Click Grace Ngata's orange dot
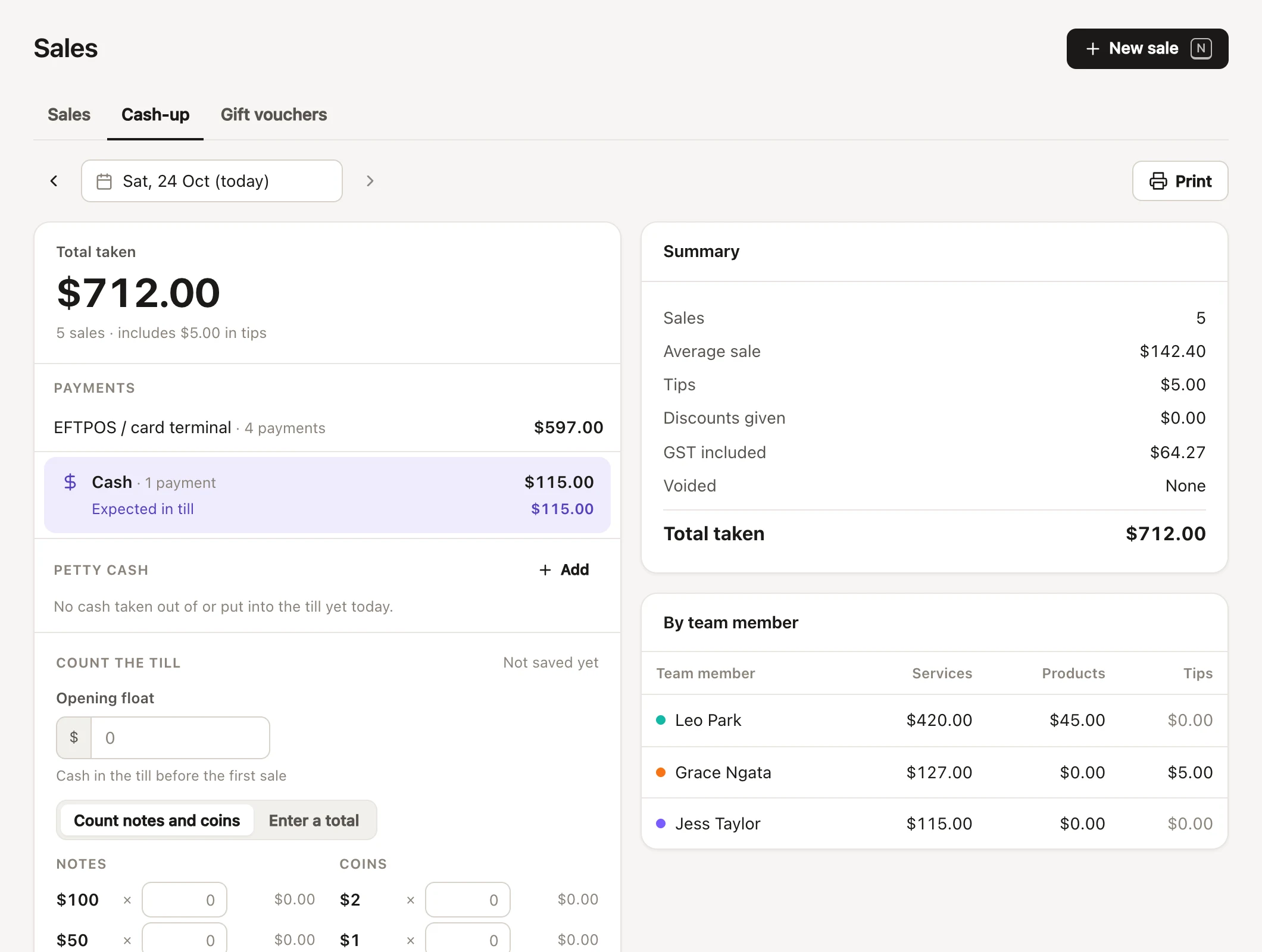The image size is (1262, 952). (661, 772)
